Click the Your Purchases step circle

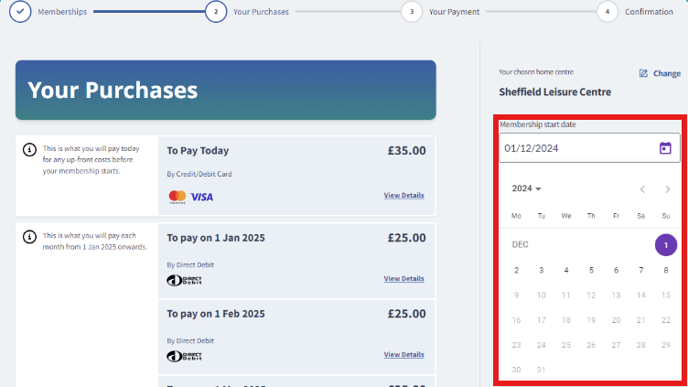(x=216, y=12)
